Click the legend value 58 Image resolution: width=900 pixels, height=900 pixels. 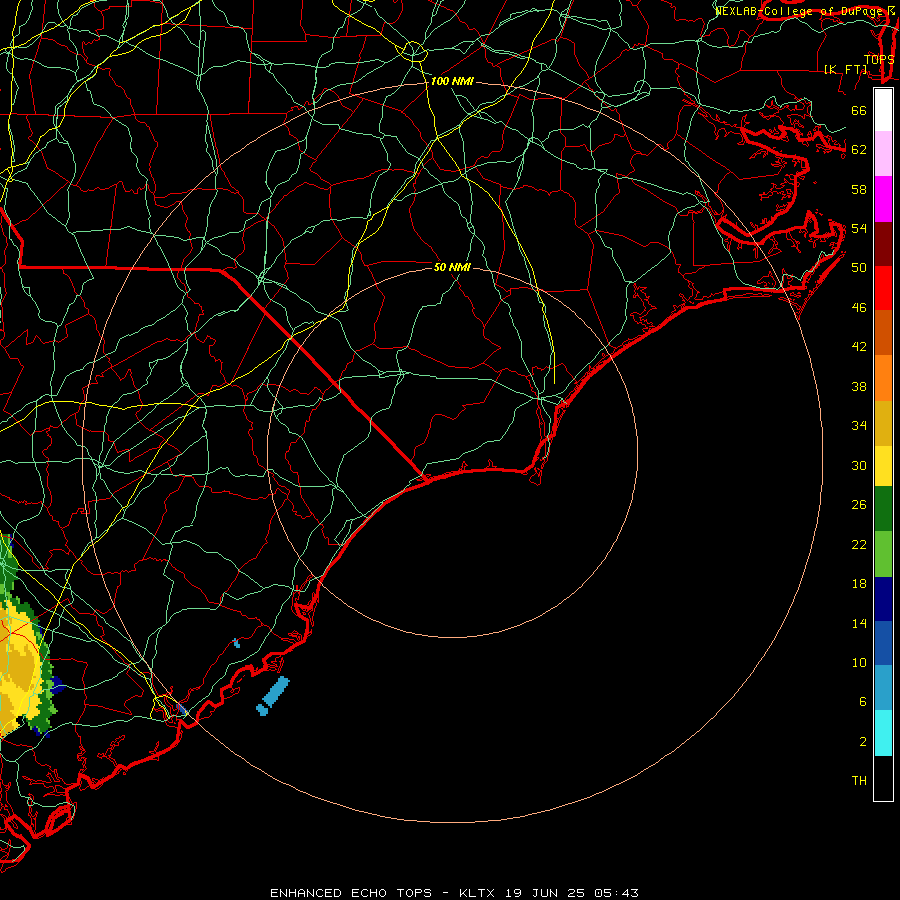859,189
